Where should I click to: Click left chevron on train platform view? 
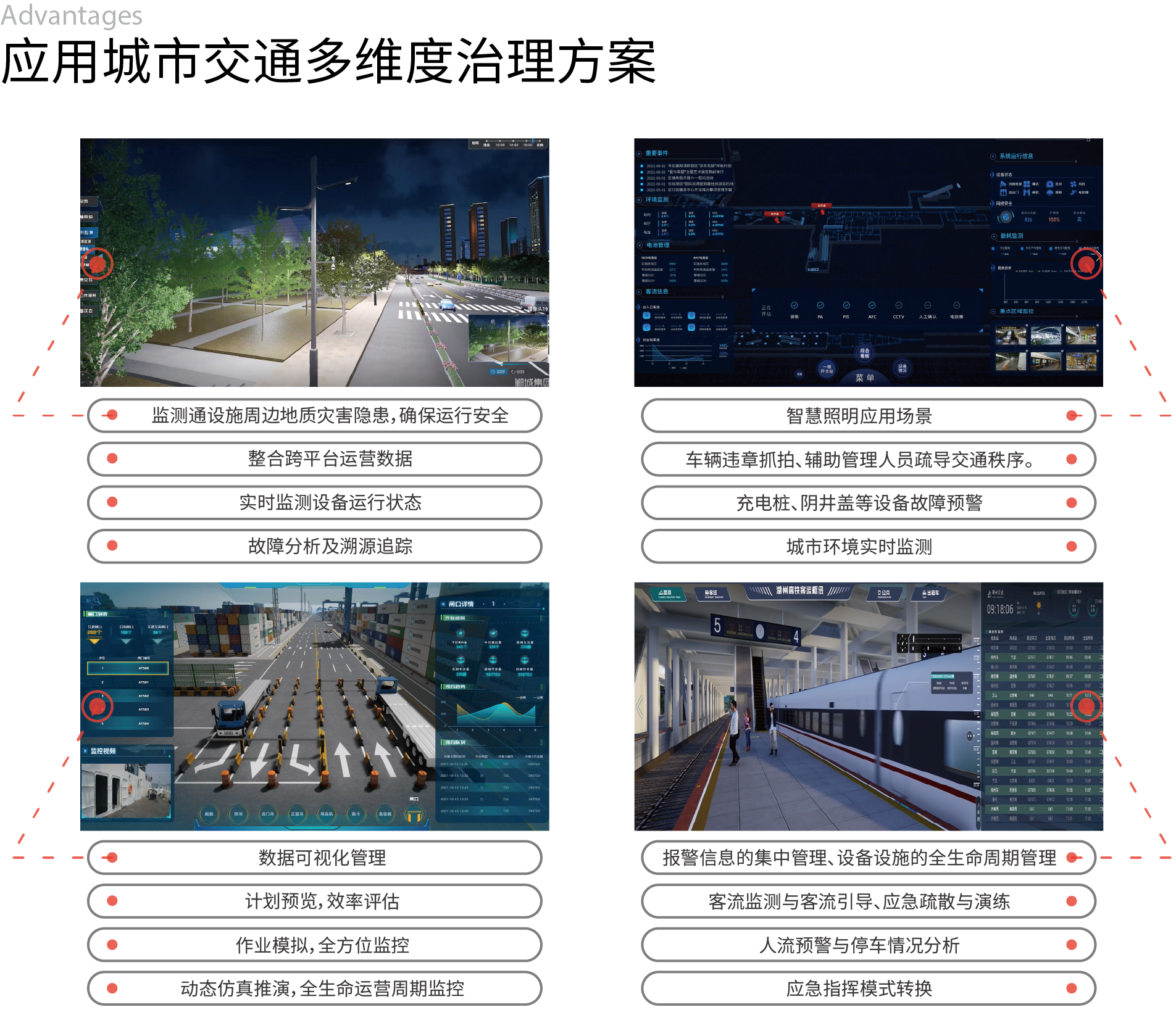[x=640, y=706]
